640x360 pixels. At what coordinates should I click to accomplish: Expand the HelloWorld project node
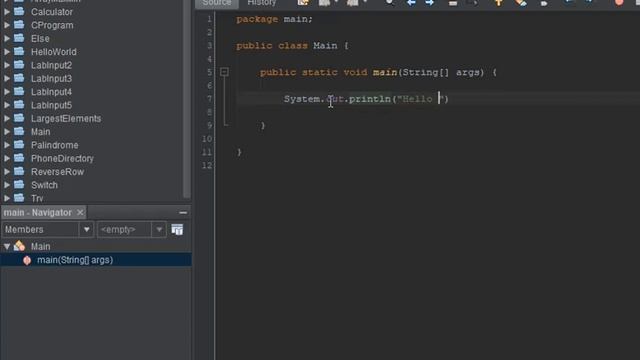click(x=7, y=52)
